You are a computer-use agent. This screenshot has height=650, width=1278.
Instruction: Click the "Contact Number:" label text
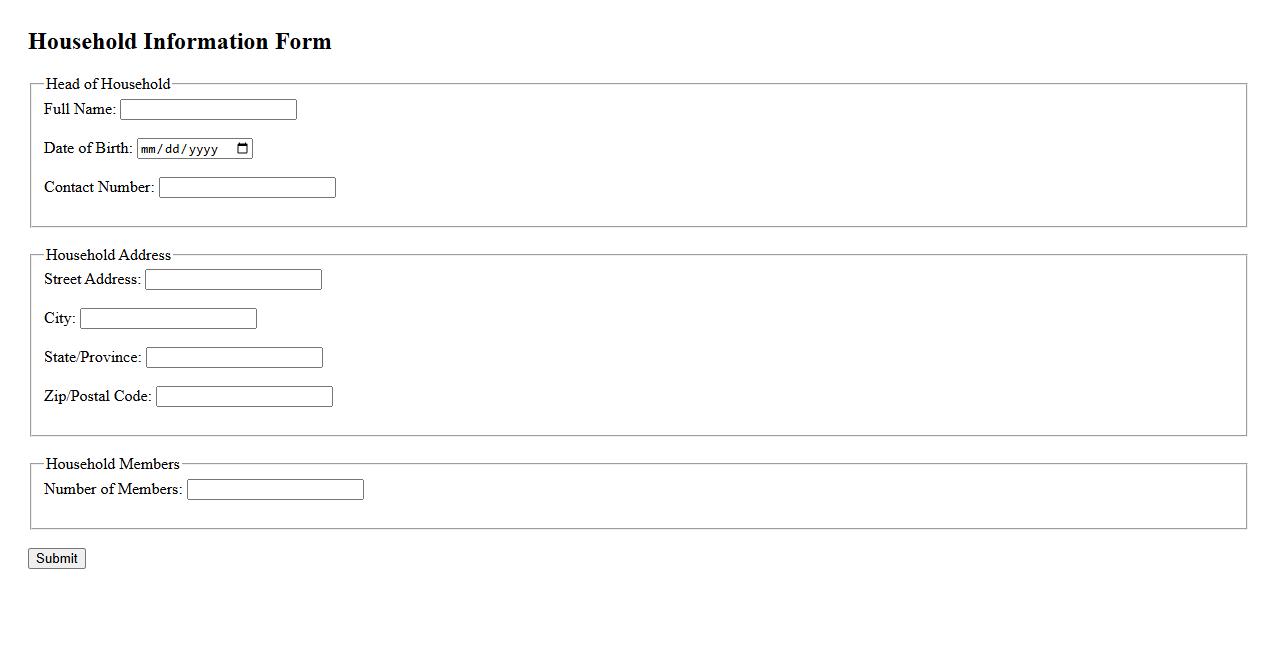(99, 187)
